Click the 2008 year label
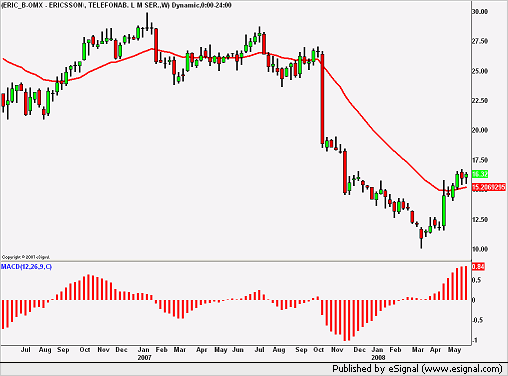 click(378, 358)
